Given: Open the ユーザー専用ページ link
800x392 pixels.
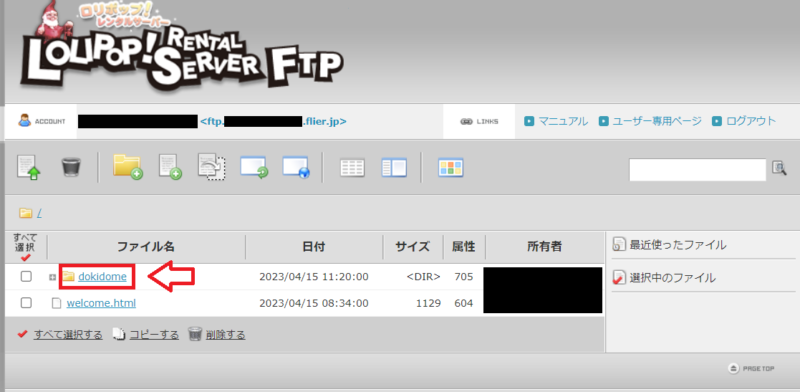Looking at the screenshot, I should pyautogui.click(x=657, y=121).
